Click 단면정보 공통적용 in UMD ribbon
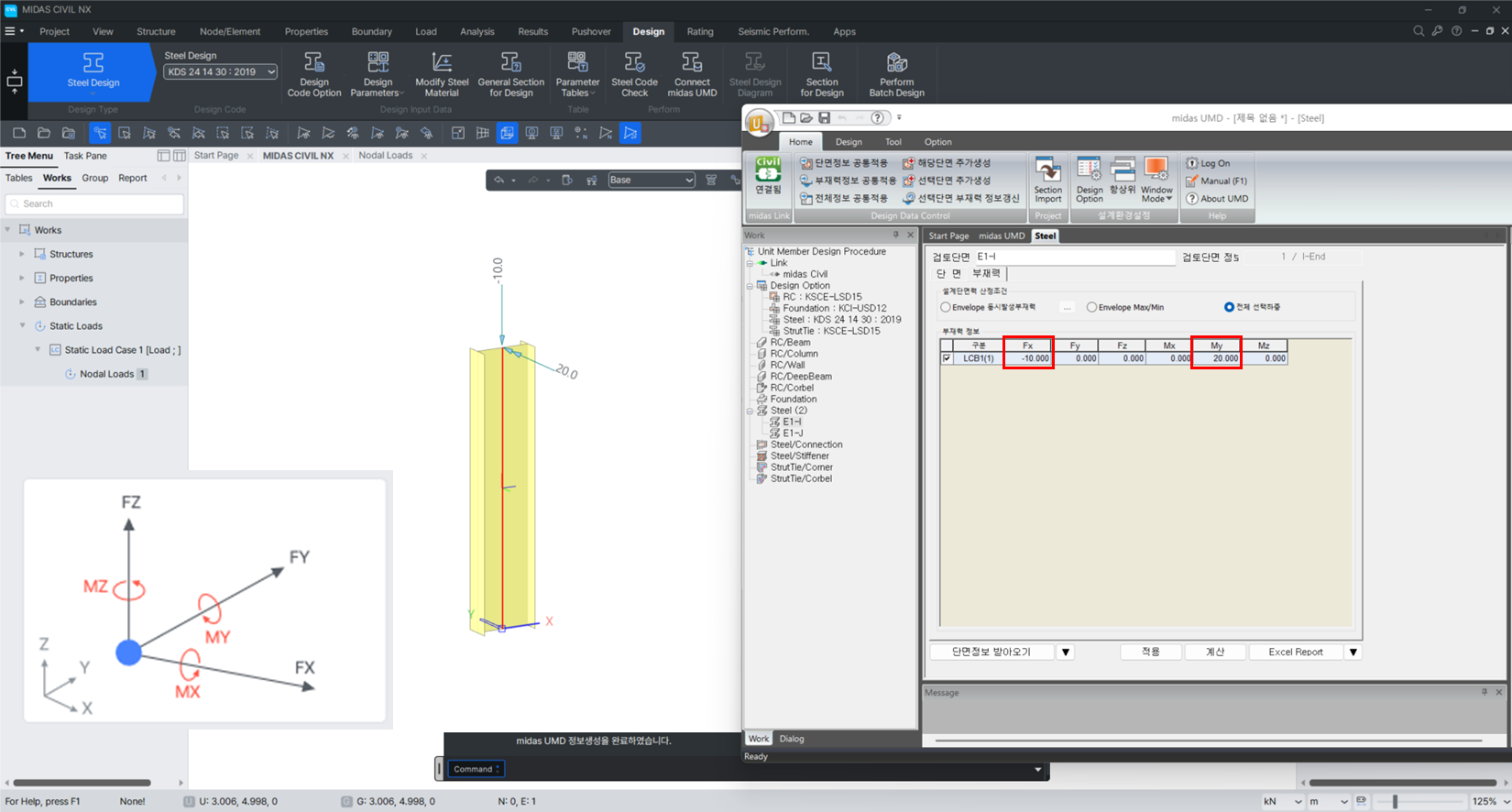This screenshot has height=812, width=1512. pos(844,163)
